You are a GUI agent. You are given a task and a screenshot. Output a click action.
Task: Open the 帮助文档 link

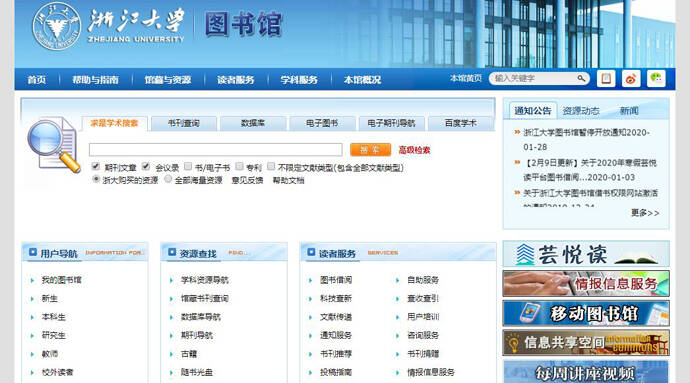288,180
